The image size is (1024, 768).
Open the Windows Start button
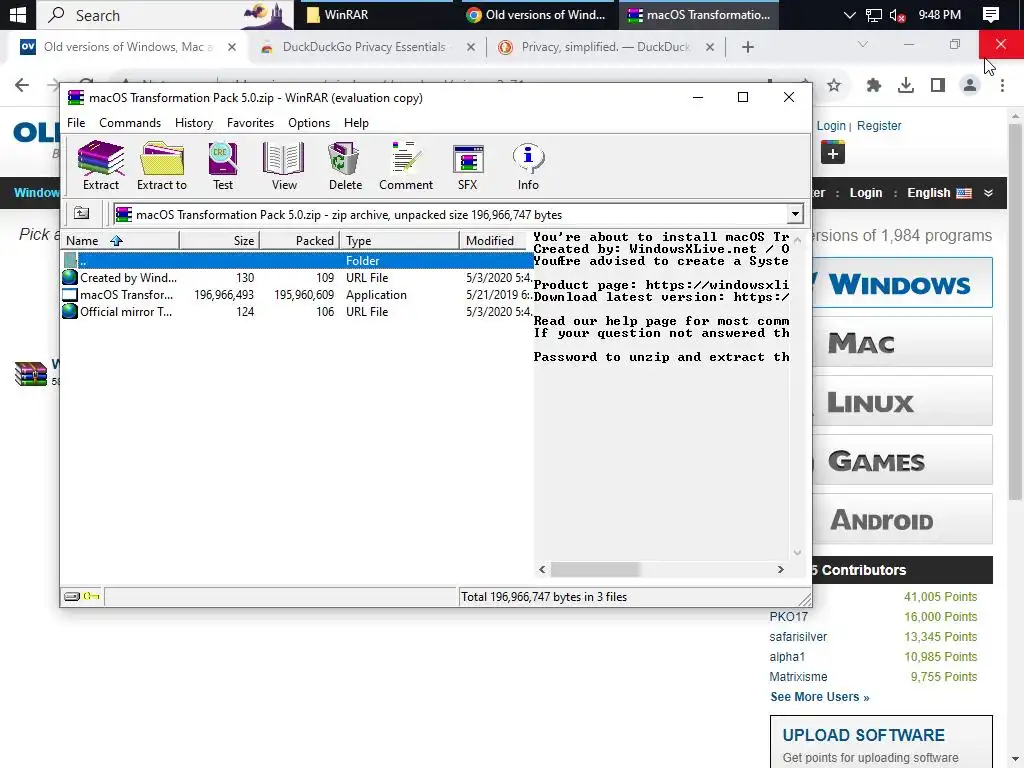(x=18, y=14)
